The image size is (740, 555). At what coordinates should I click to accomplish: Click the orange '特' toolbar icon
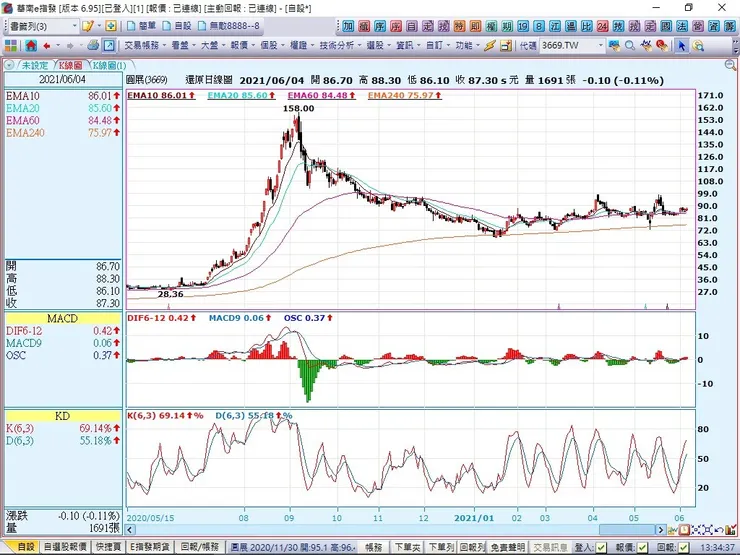click(460, 26)
